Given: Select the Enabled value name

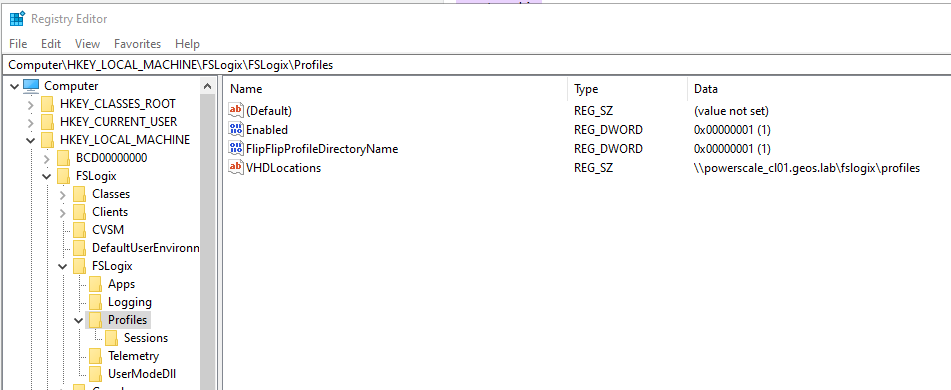Looking at the screenshot, I should (266, 130).
